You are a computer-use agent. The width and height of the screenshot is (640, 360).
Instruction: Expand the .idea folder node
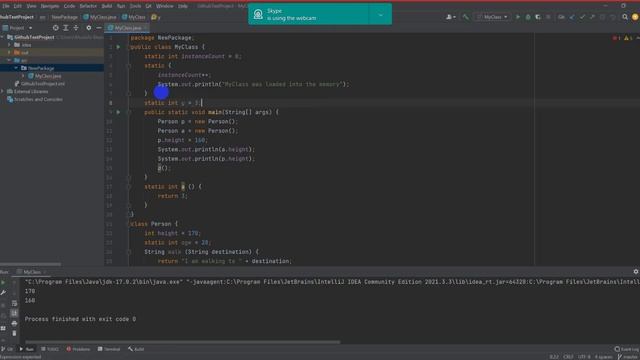9,45
